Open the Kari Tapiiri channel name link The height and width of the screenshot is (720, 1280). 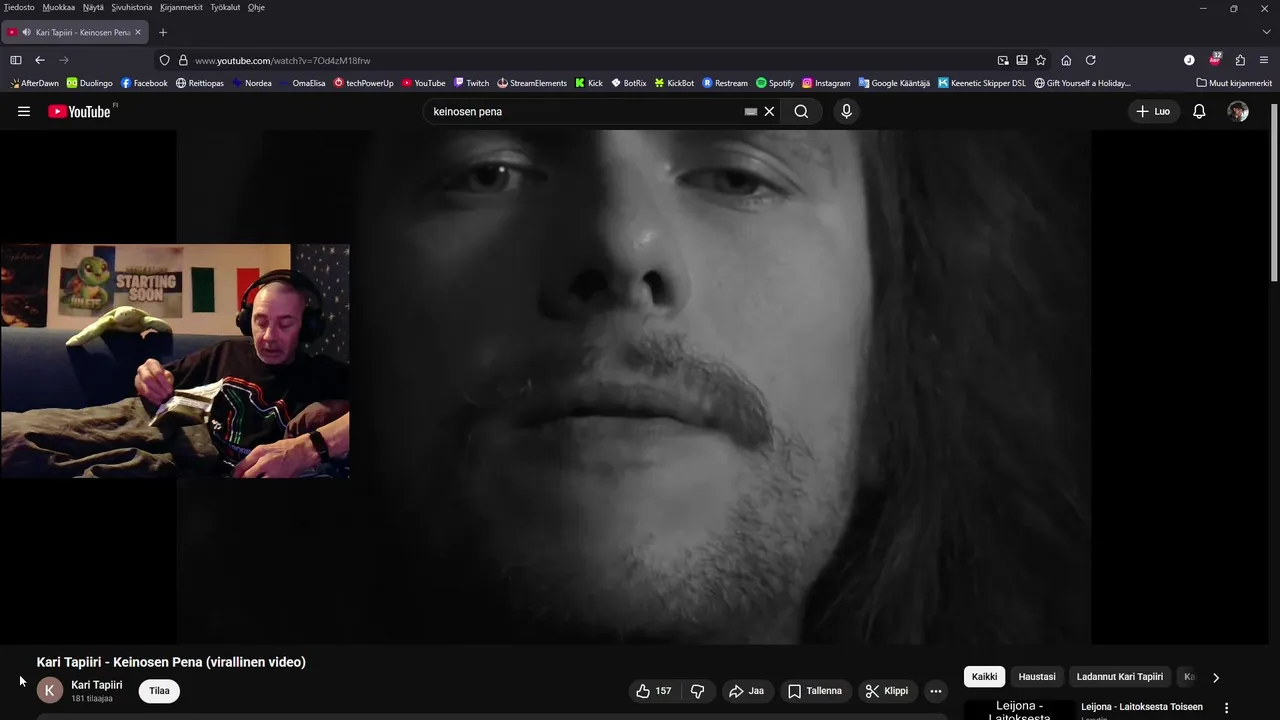97,685
